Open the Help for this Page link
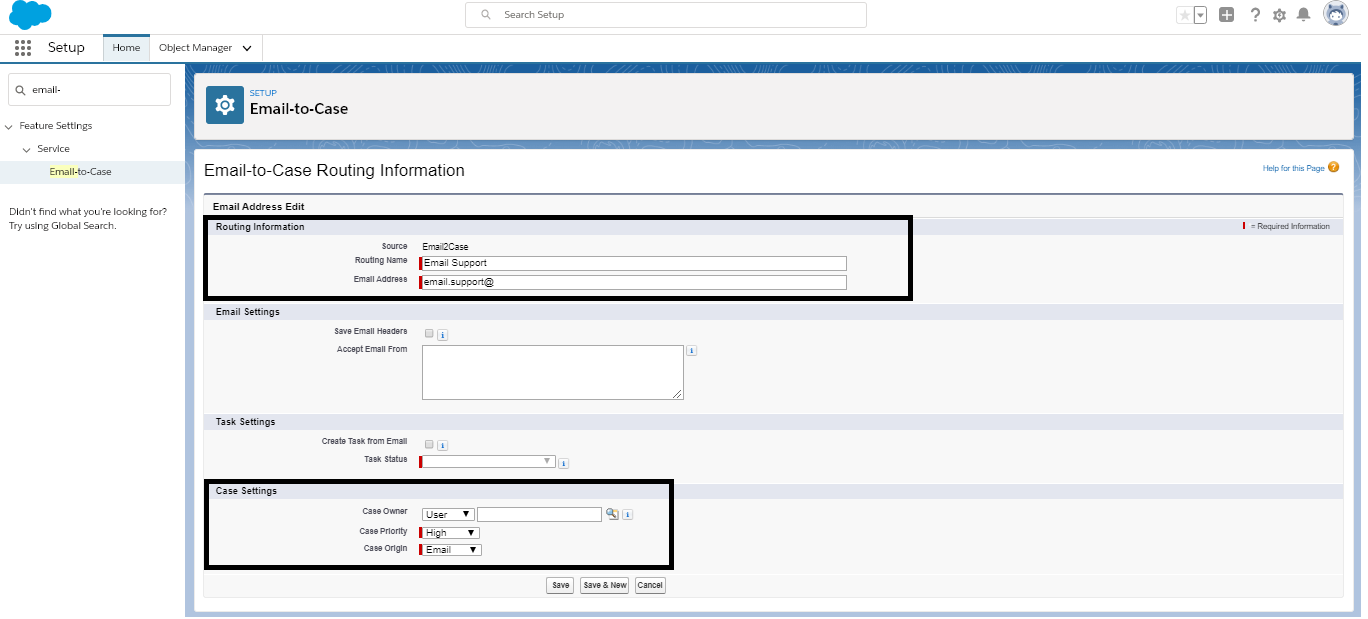This screenshot has height=619, width=1368. (1293, 168)
